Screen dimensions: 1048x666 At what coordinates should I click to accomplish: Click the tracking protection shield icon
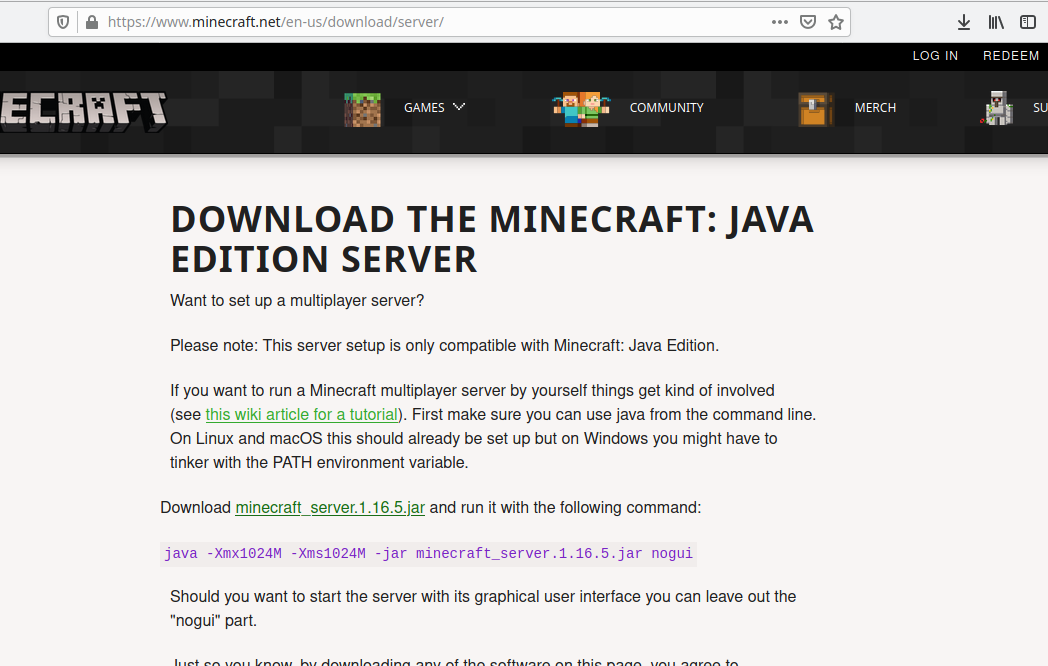(63, 22)
